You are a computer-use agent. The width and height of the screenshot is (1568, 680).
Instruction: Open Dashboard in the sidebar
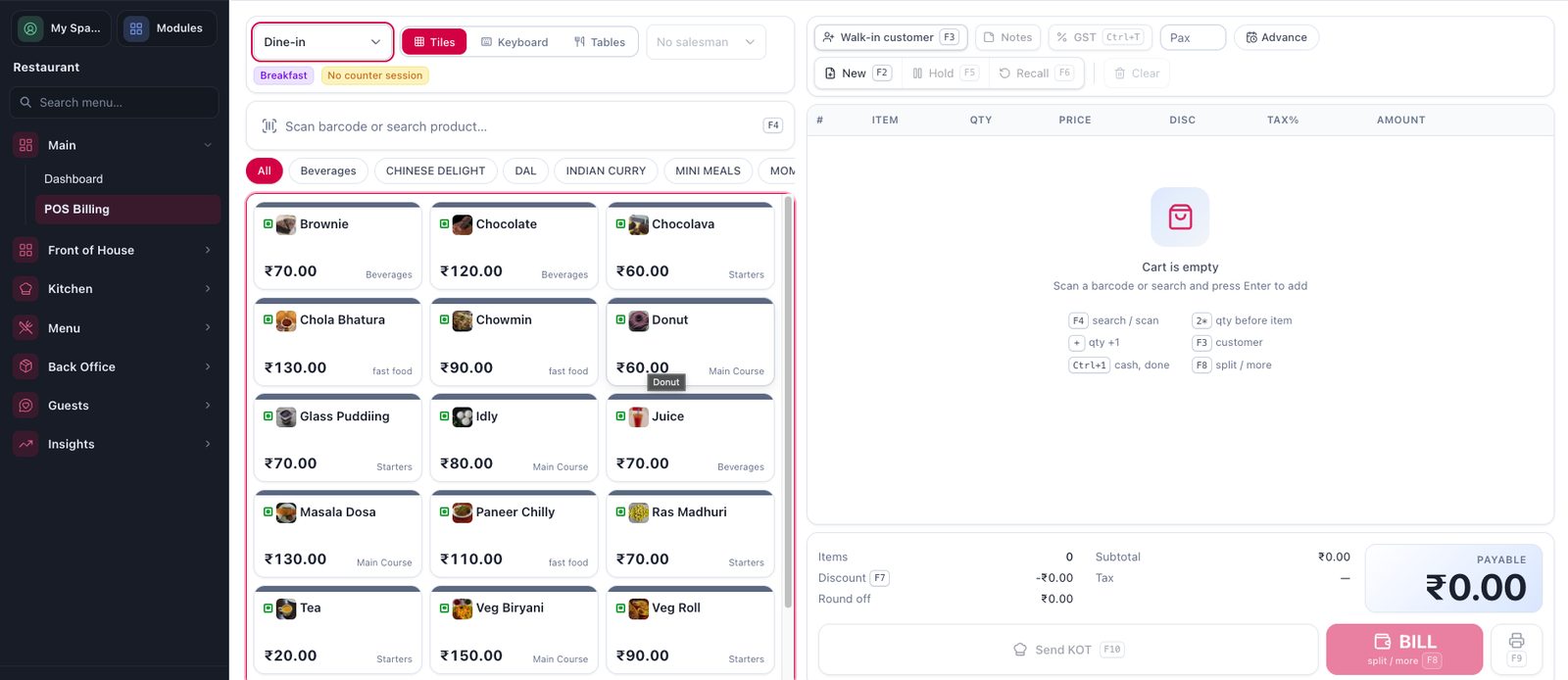[x=73, y=179]
